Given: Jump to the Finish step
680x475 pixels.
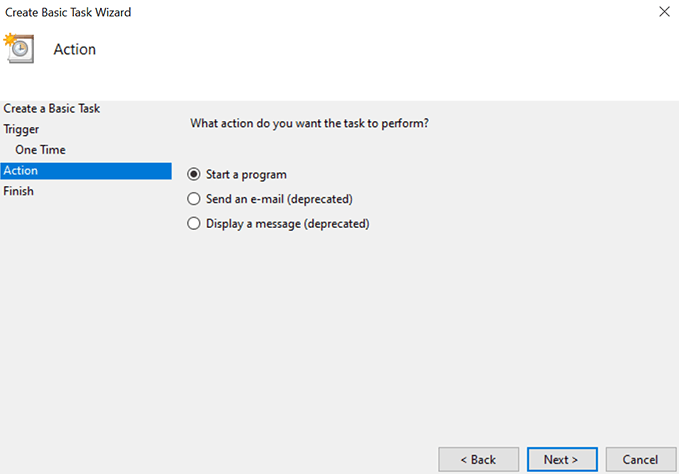Looking at the screenshot, I should (x=19, y=191).
